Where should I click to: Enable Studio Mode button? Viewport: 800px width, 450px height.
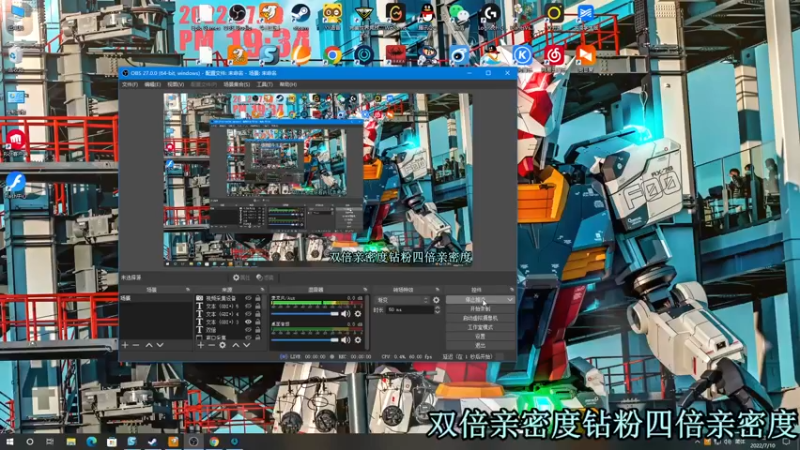[480, 327]
